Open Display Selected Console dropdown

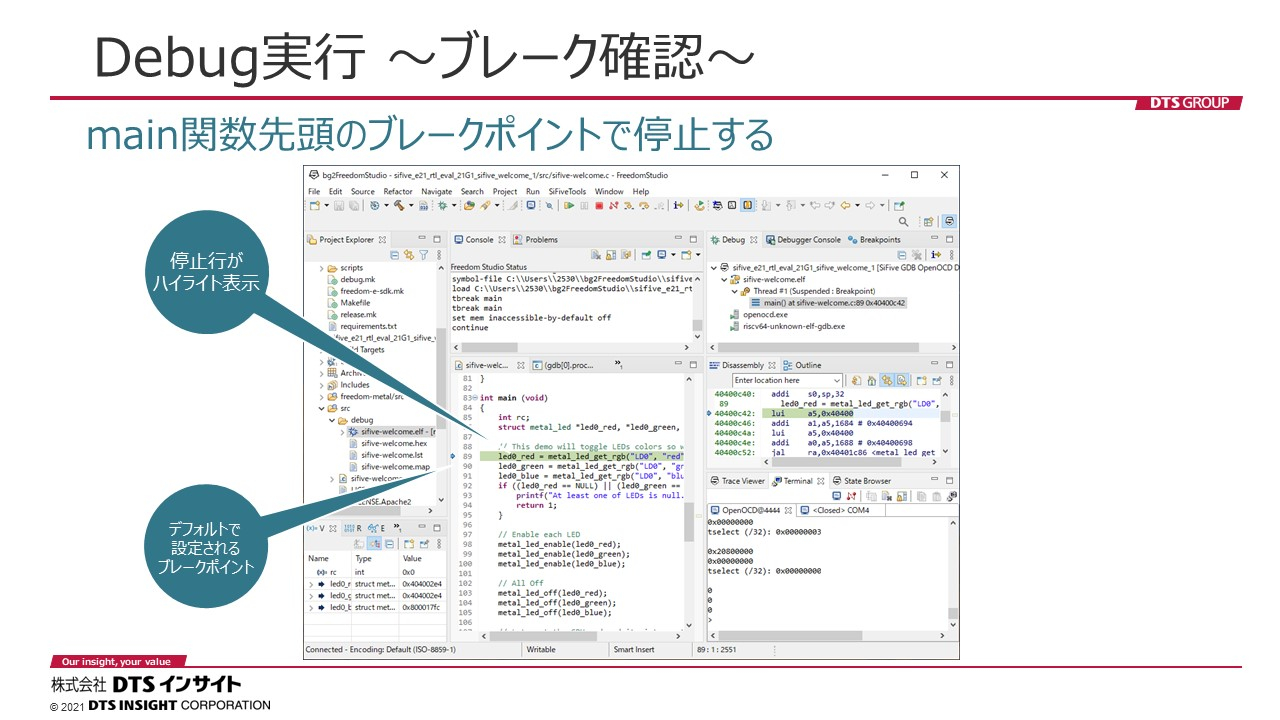pos(674,255)
